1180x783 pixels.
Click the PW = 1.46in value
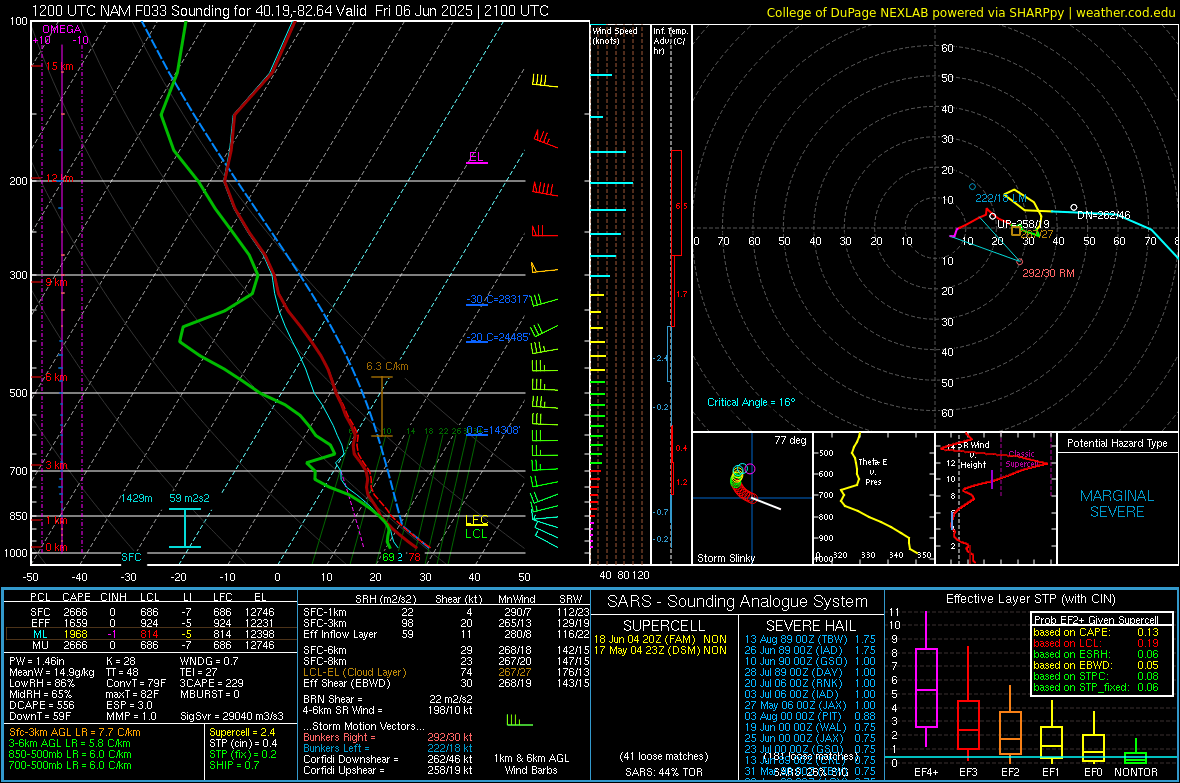point(37,661)
